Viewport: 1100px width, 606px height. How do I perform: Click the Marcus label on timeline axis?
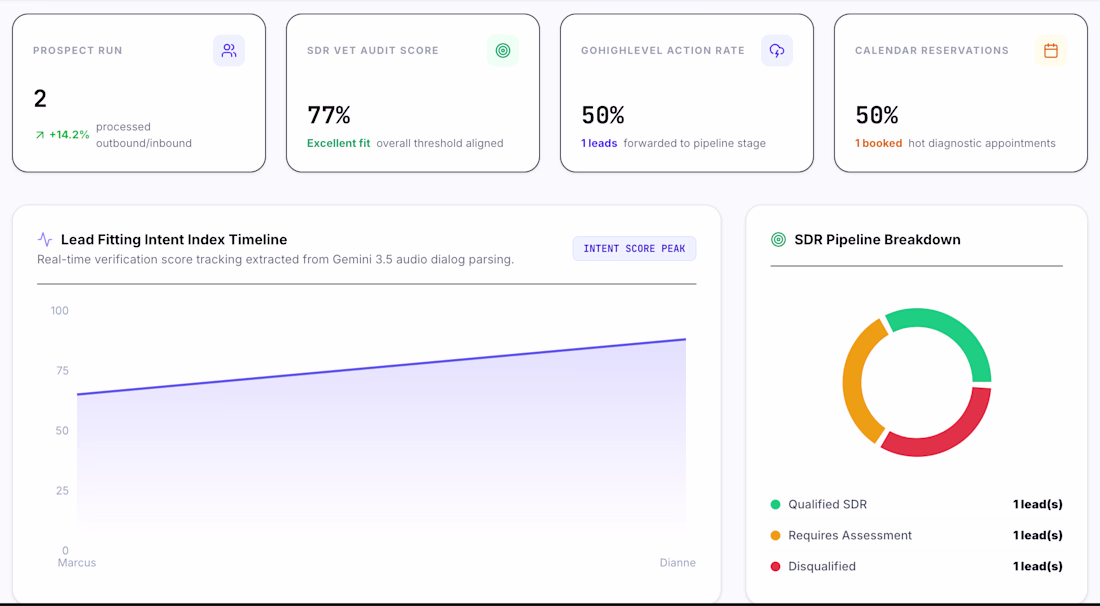76,563
